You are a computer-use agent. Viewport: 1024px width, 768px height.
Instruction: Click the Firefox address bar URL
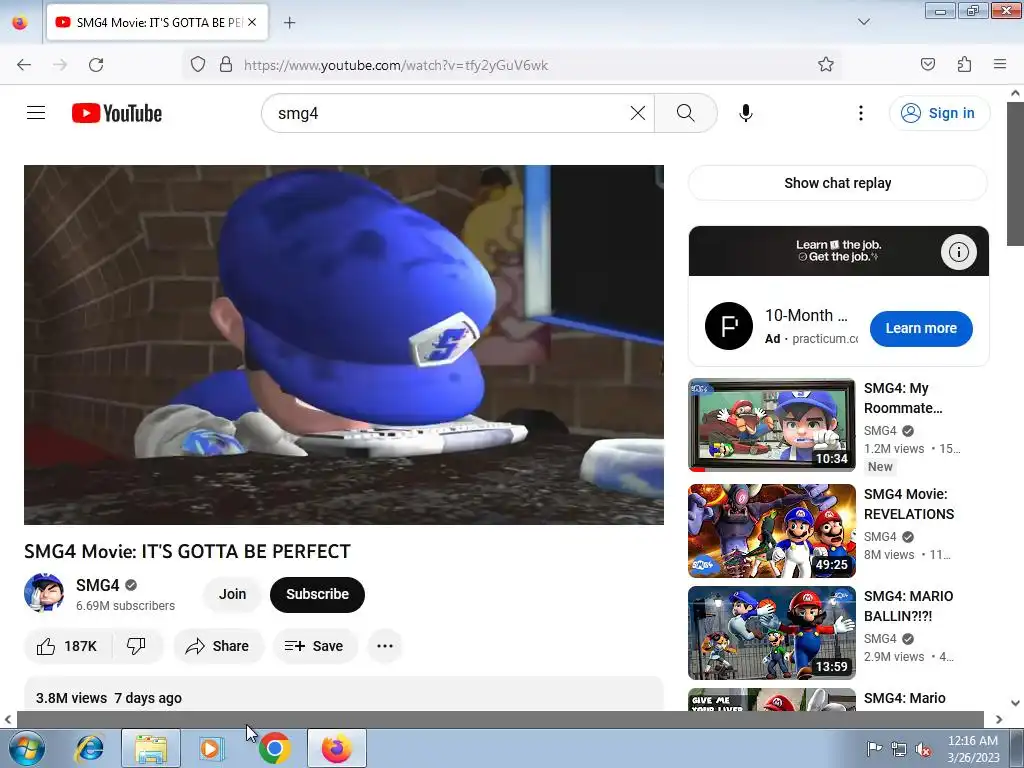coord(396,65)
